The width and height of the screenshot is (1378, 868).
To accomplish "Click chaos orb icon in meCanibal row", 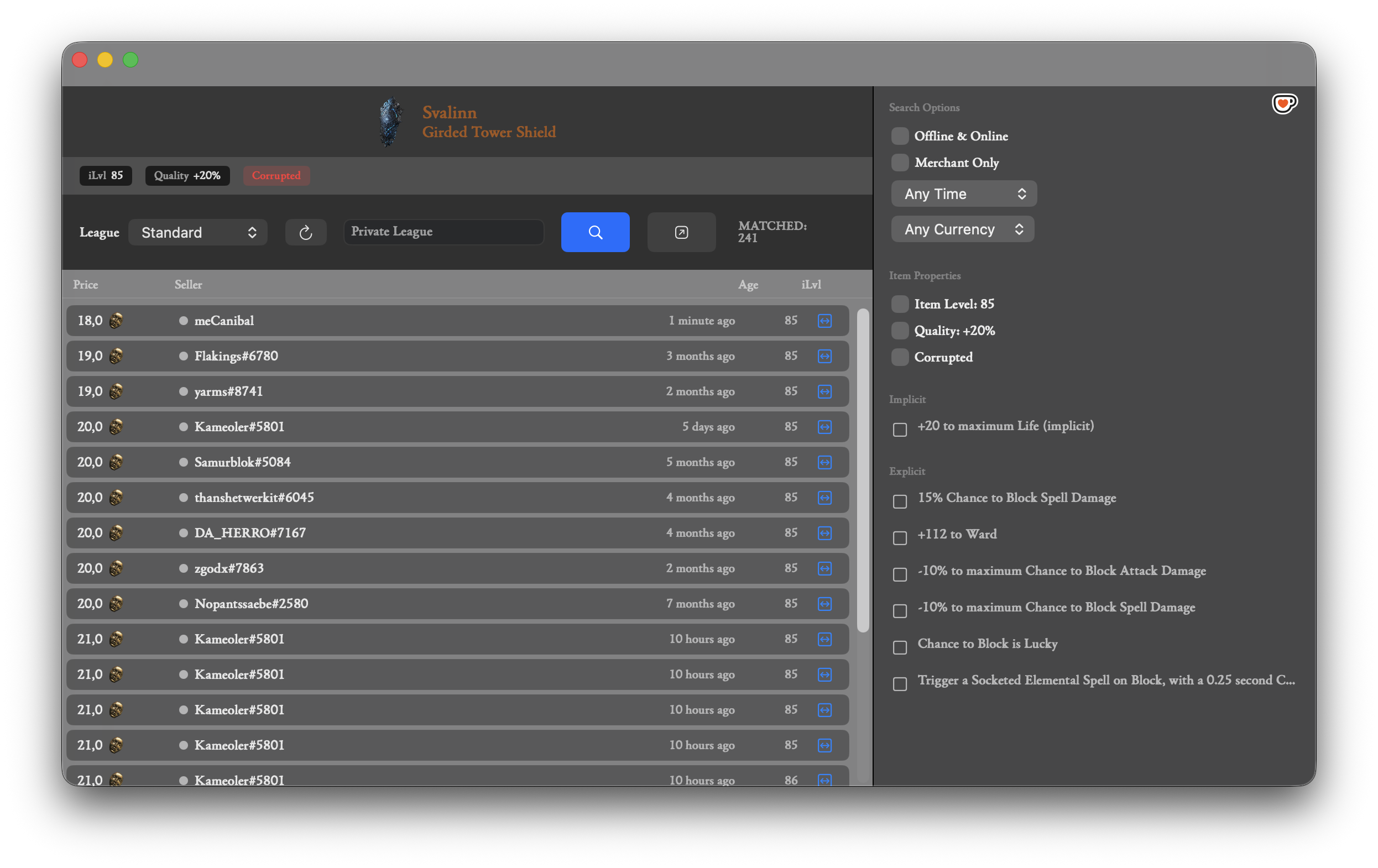I will click(x=116, y=321).
